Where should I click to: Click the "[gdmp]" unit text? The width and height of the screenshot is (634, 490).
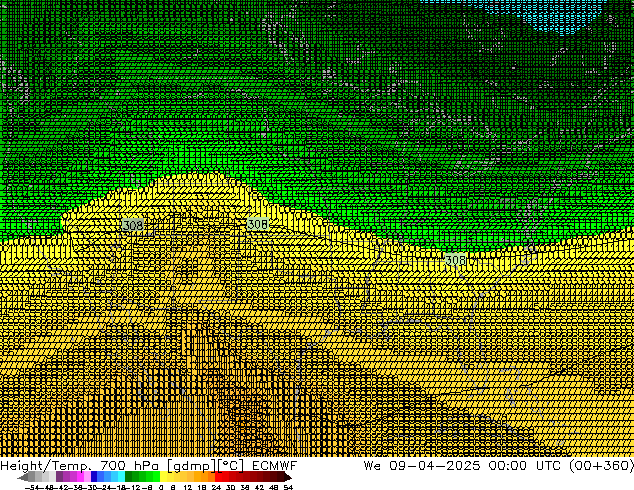(191, 466)
